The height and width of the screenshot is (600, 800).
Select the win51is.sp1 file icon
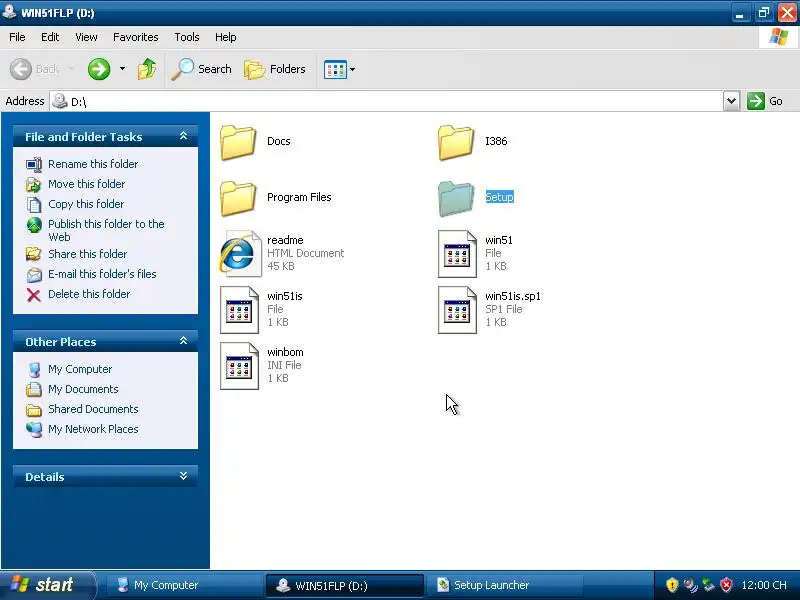click(x=457, y=310)
